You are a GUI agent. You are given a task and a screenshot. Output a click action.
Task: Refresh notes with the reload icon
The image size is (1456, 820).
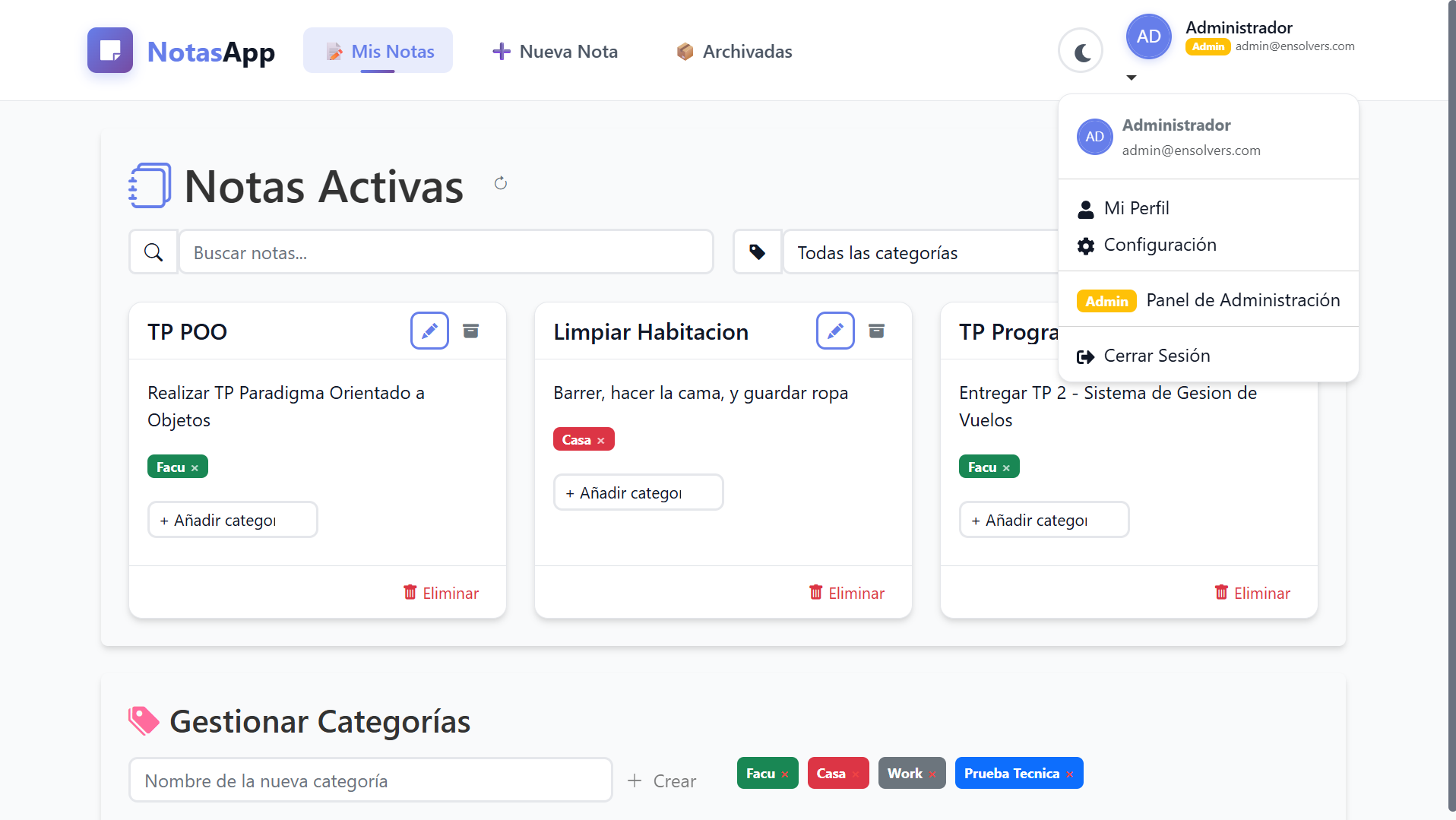500,183
